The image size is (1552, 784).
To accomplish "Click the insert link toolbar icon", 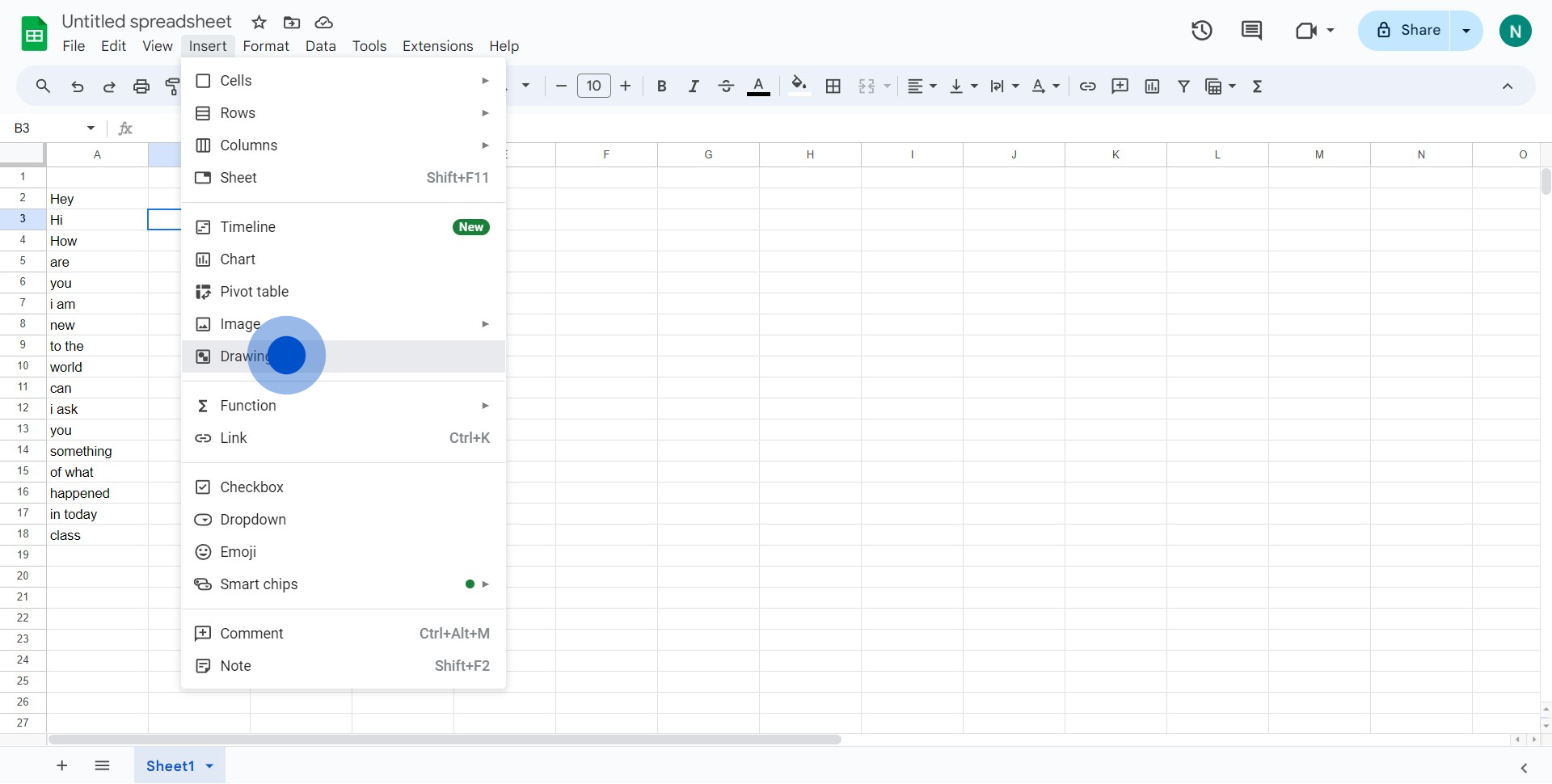I will click(1087, 86).
